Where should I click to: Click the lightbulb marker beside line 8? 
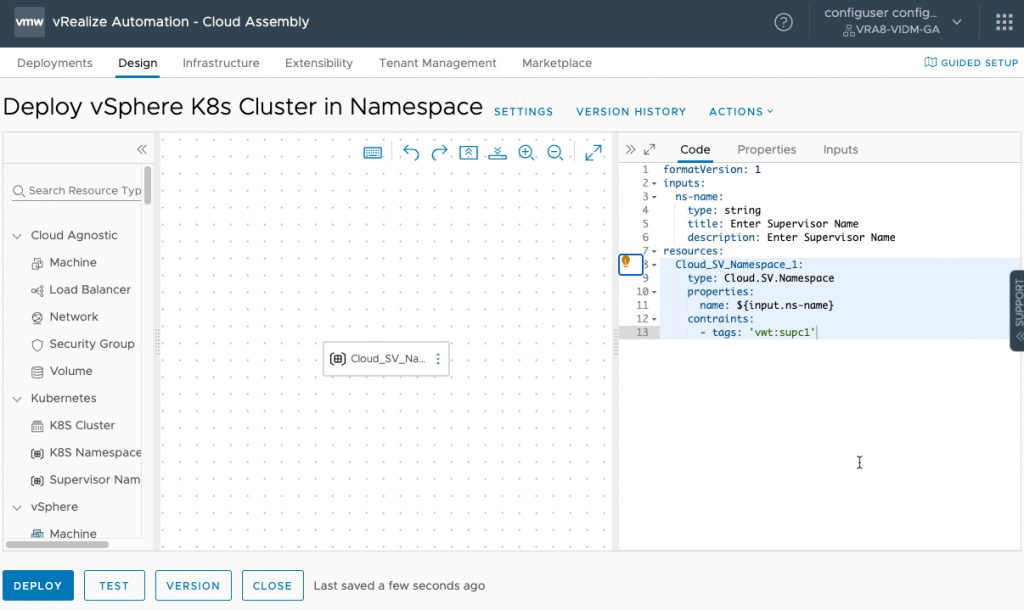coord(629,264)
